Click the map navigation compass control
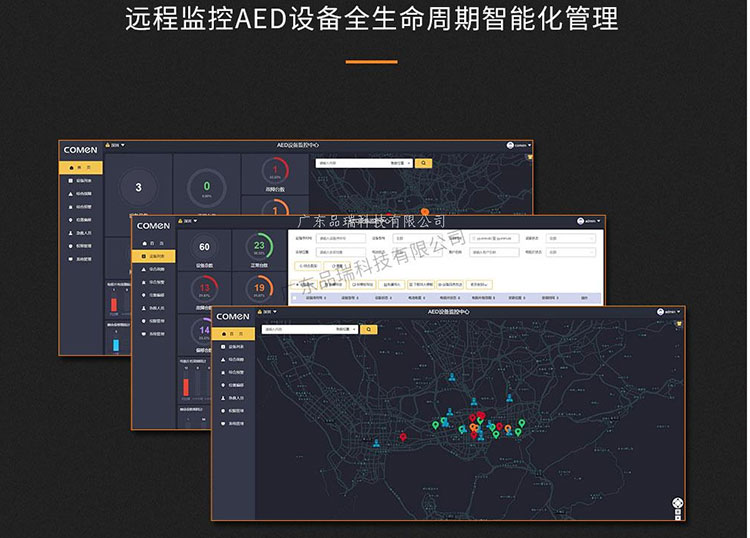The image size is (750, 538). tap(677, 504)
